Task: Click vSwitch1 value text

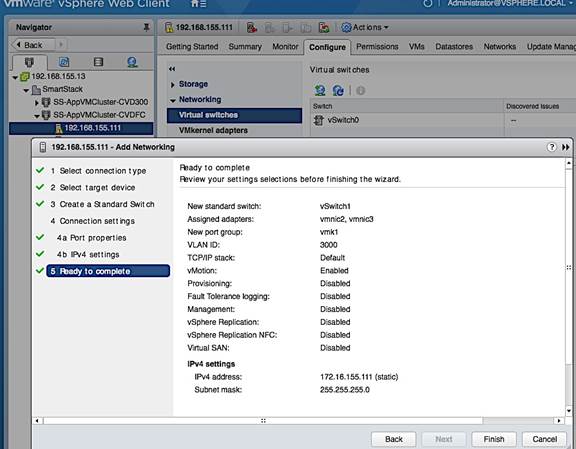Action: tap(335, 206)
